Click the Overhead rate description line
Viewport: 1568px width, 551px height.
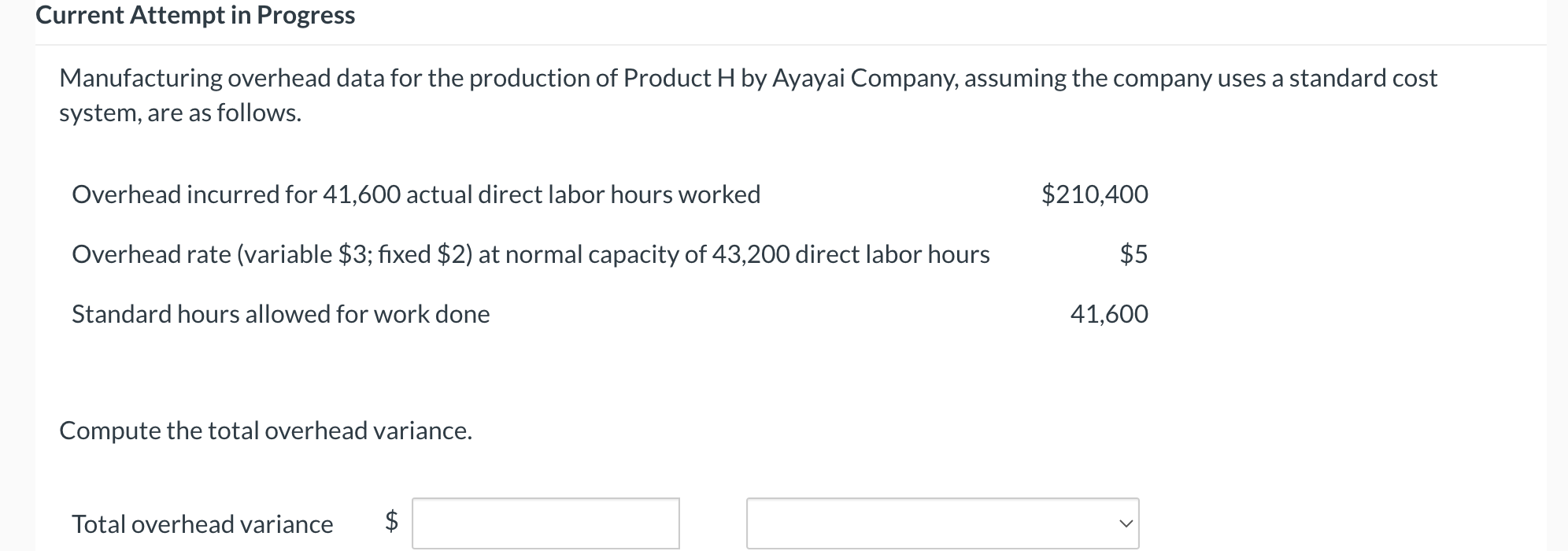pos(531,254)
